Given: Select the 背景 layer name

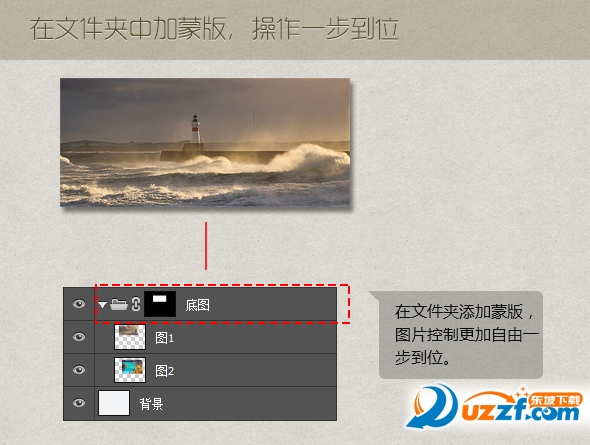Looking at the screenshot, I should point(151,404).
